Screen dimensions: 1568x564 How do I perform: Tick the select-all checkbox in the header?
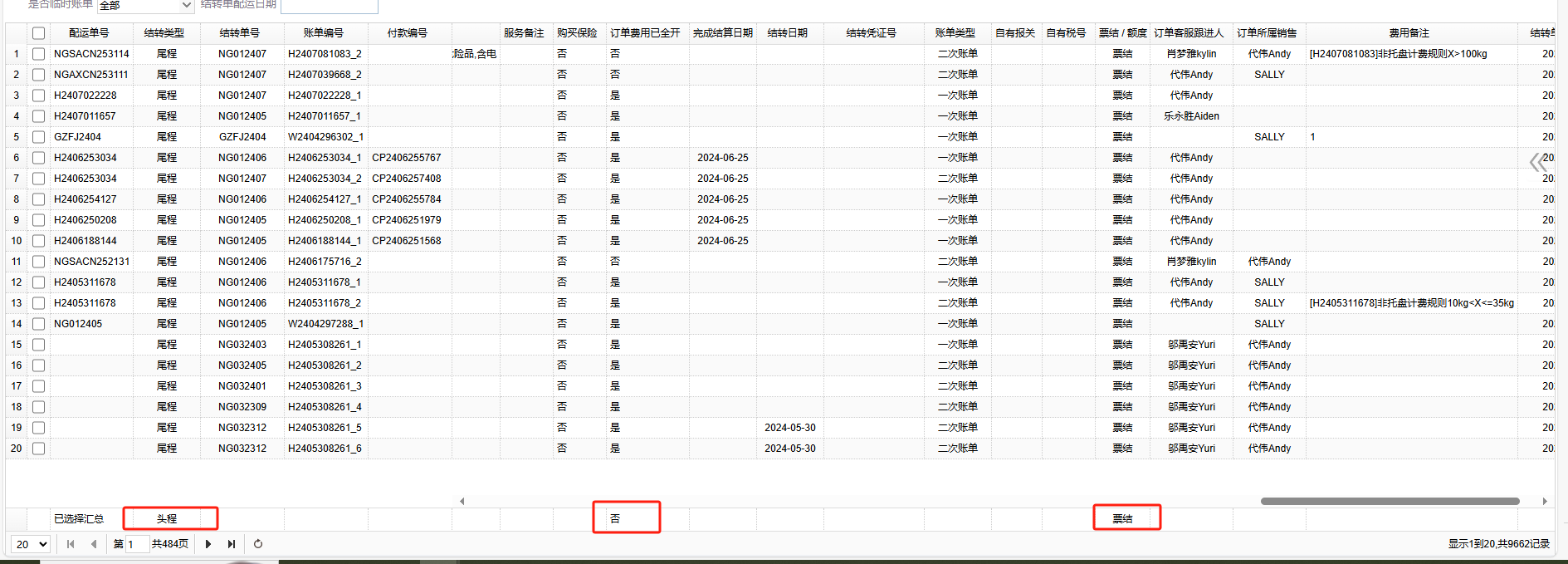[38, 33]
